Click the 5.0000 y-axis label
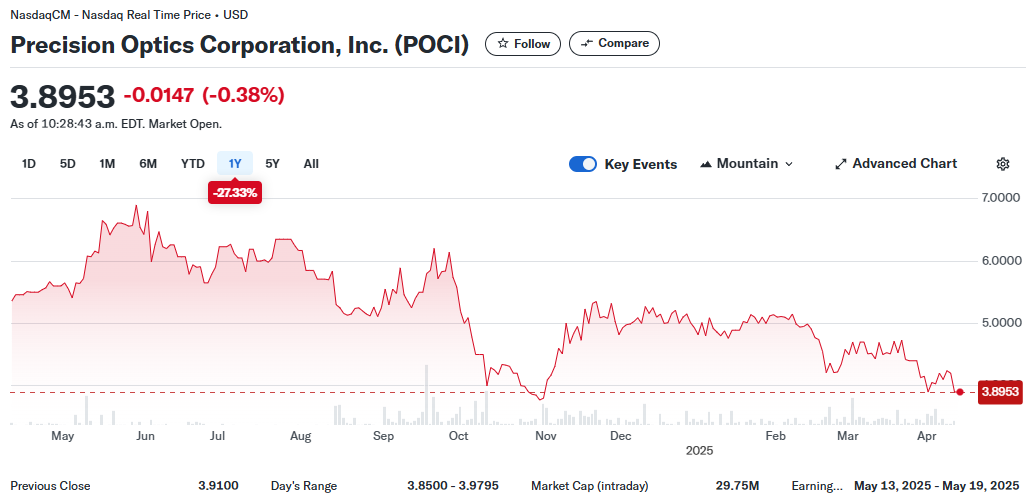Image resolution: width=1036 pixels, height=494 pixels. (1000, 323)
